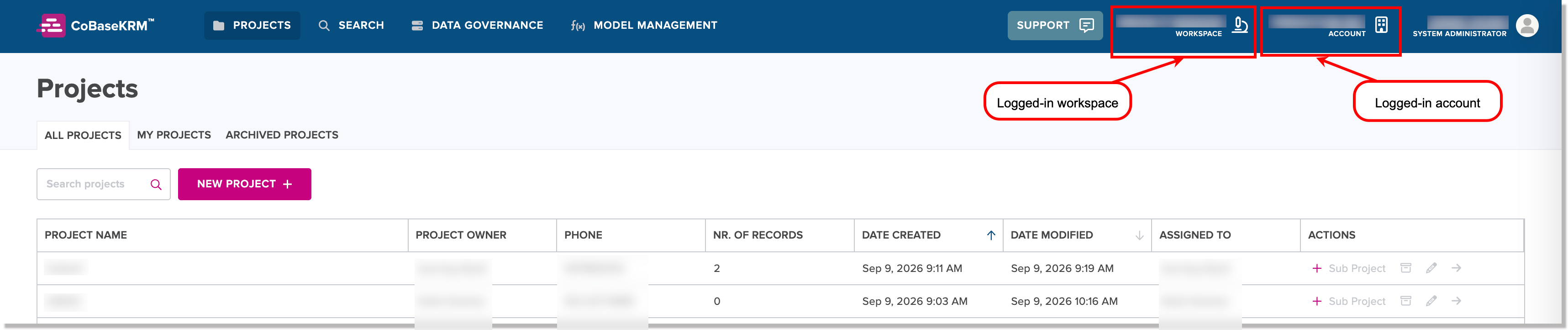This screenshot has width=1568, height=330.
Task: Add Sub Project to row created 9:03 AM
Action: click(1349, 301)
